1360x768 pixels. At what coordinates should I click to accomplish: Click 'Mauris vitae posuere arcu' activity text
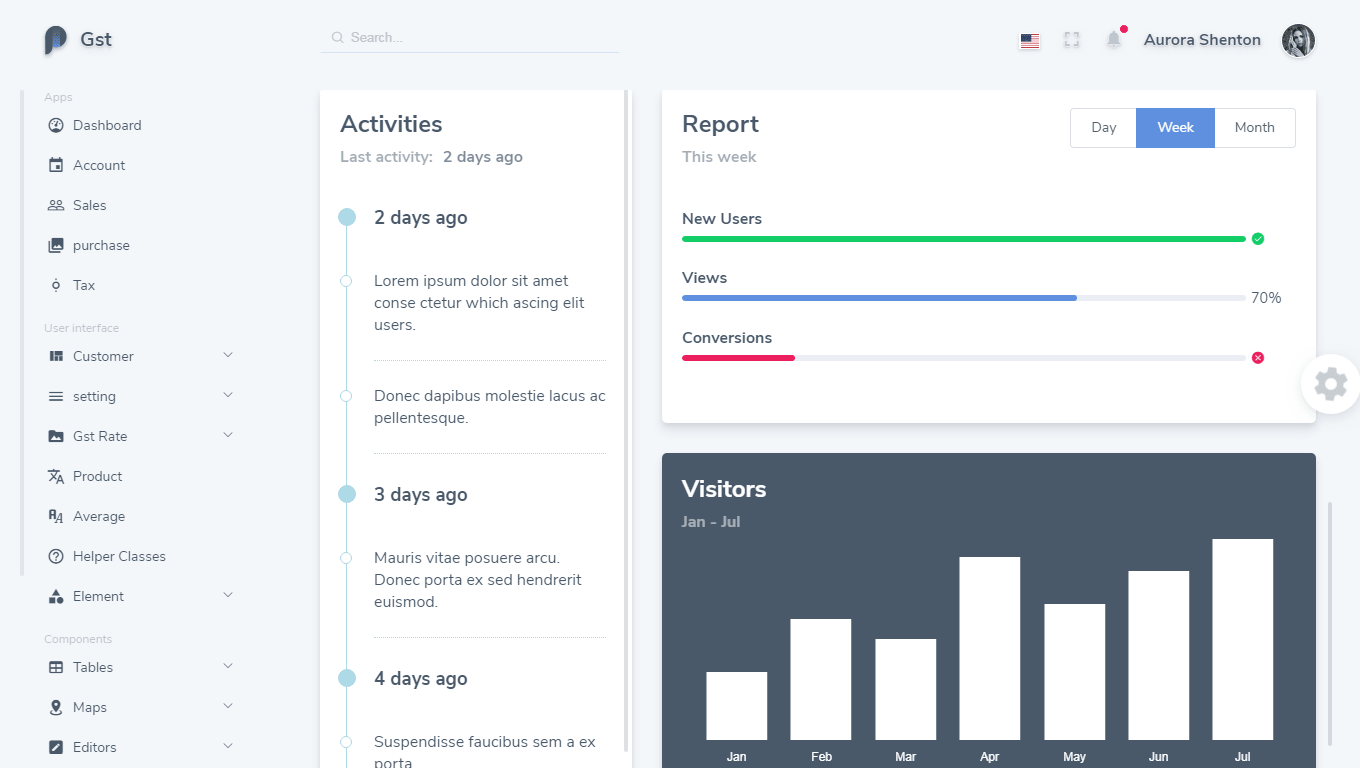point(478,580)
